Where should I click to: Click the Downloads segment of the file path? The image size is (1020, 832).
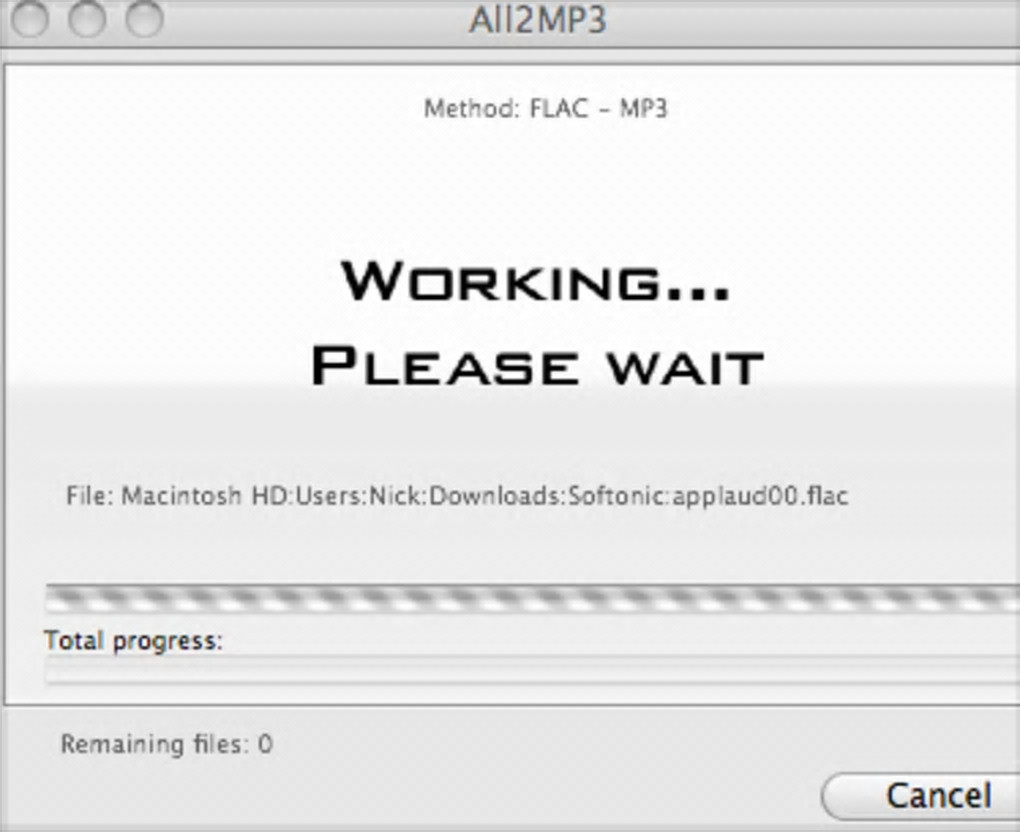tap(495, 496)
